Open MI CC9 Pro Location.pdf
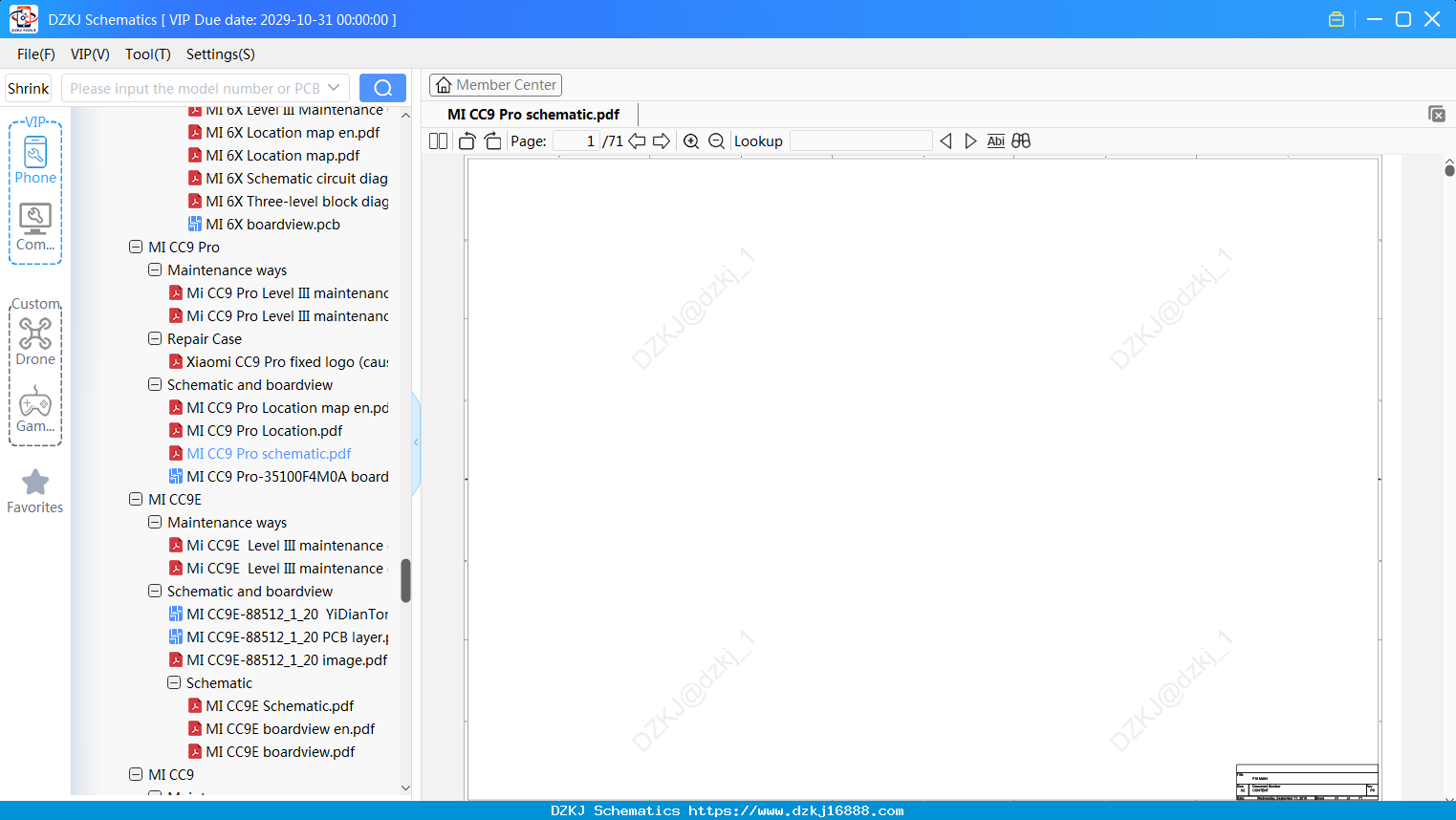The image size is (1456, 820). pyautogui.click(x=255, y=431)
